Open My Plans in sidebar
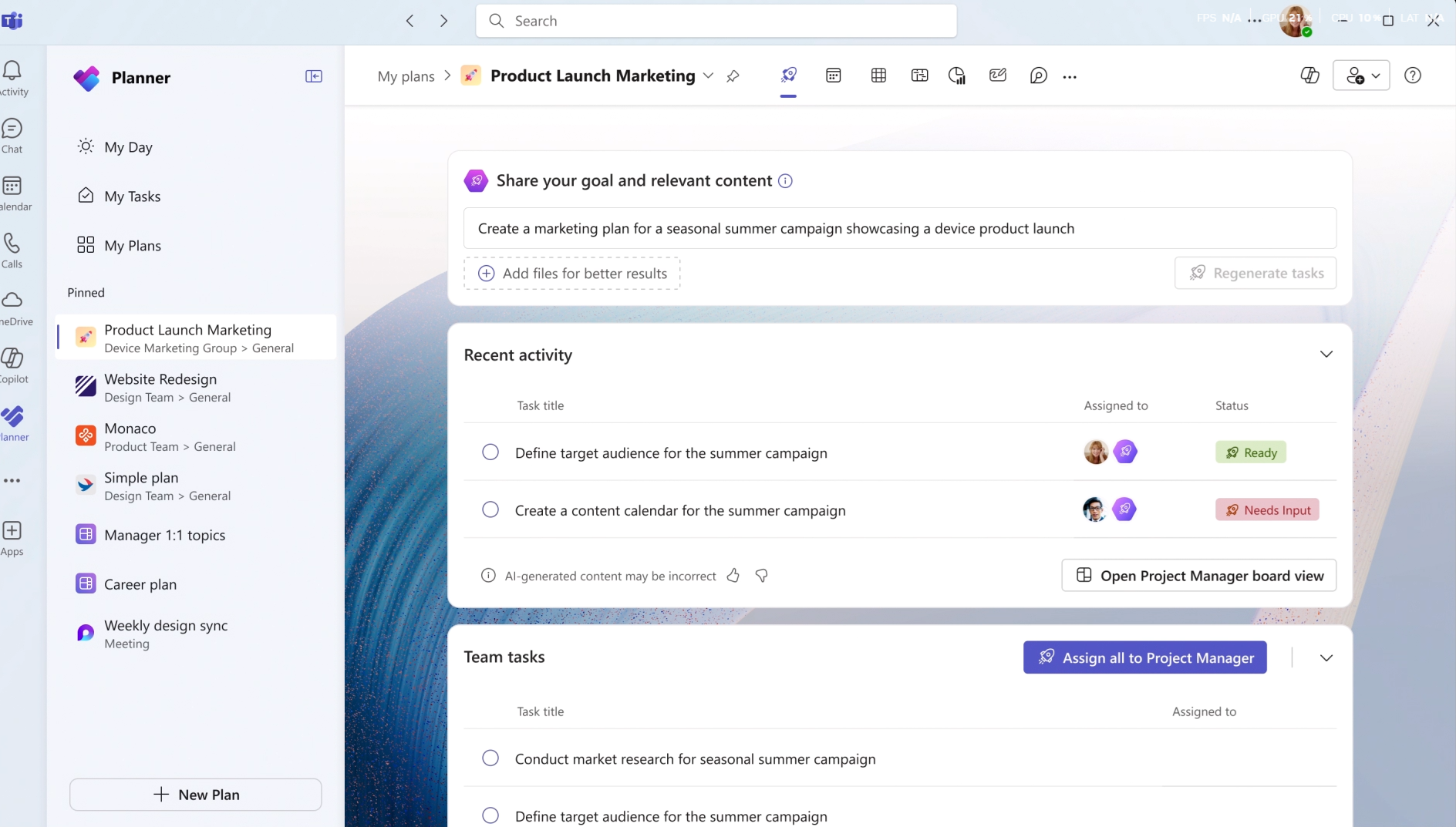The height and width of the screenshot is (827, 1456). tap(197, 245)
